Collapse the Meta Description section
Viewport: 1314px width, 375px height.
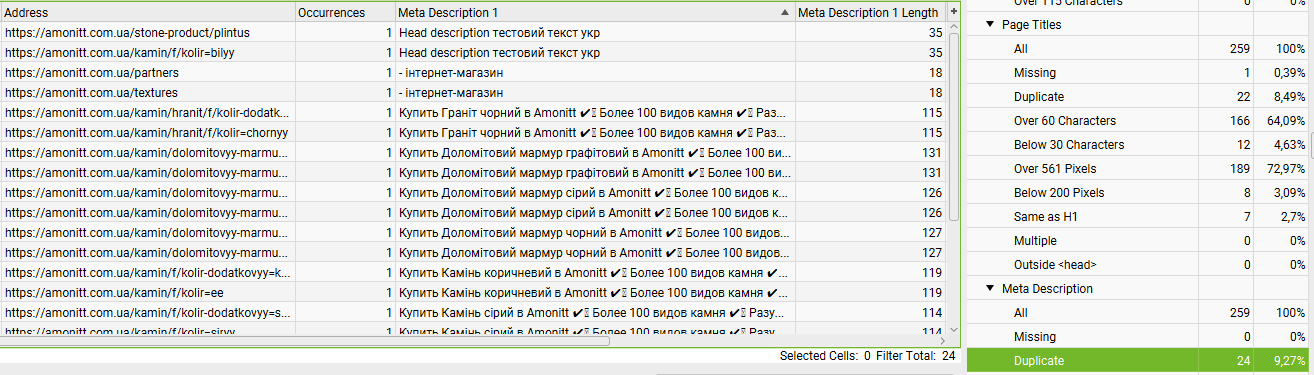click(990, 288)
